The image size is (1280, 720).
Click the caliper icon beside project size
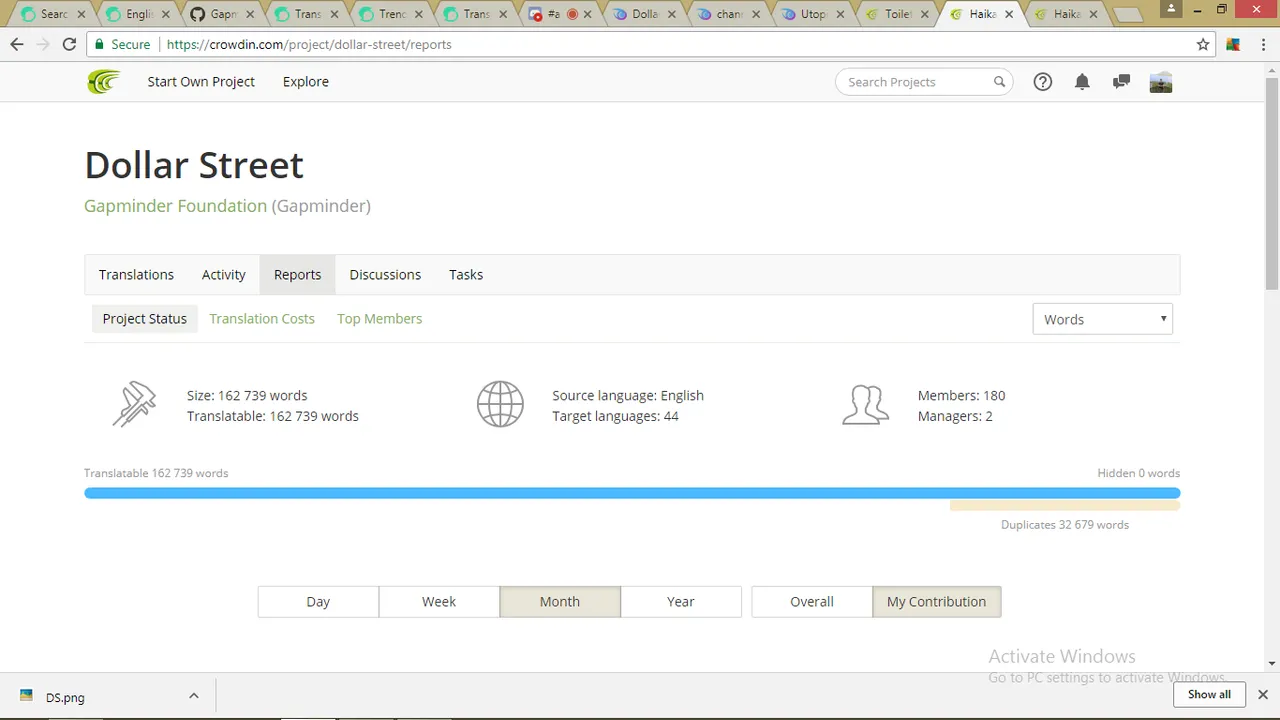pyautogui.click(x=134, y=405)
